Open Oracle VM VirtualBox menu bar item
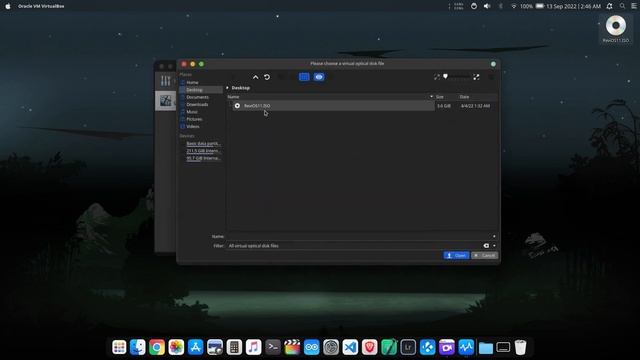Viewport: 640px width, 360px height. coord(41,6)
